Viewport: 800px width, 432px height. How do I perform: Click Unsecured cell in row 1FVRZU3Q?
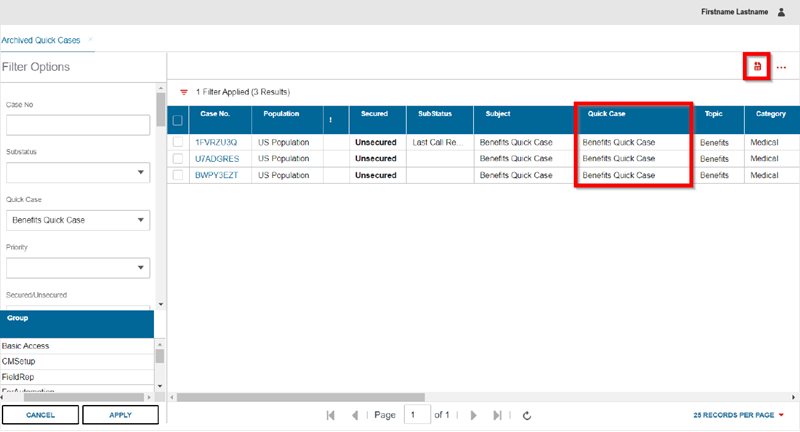(376, 142)
